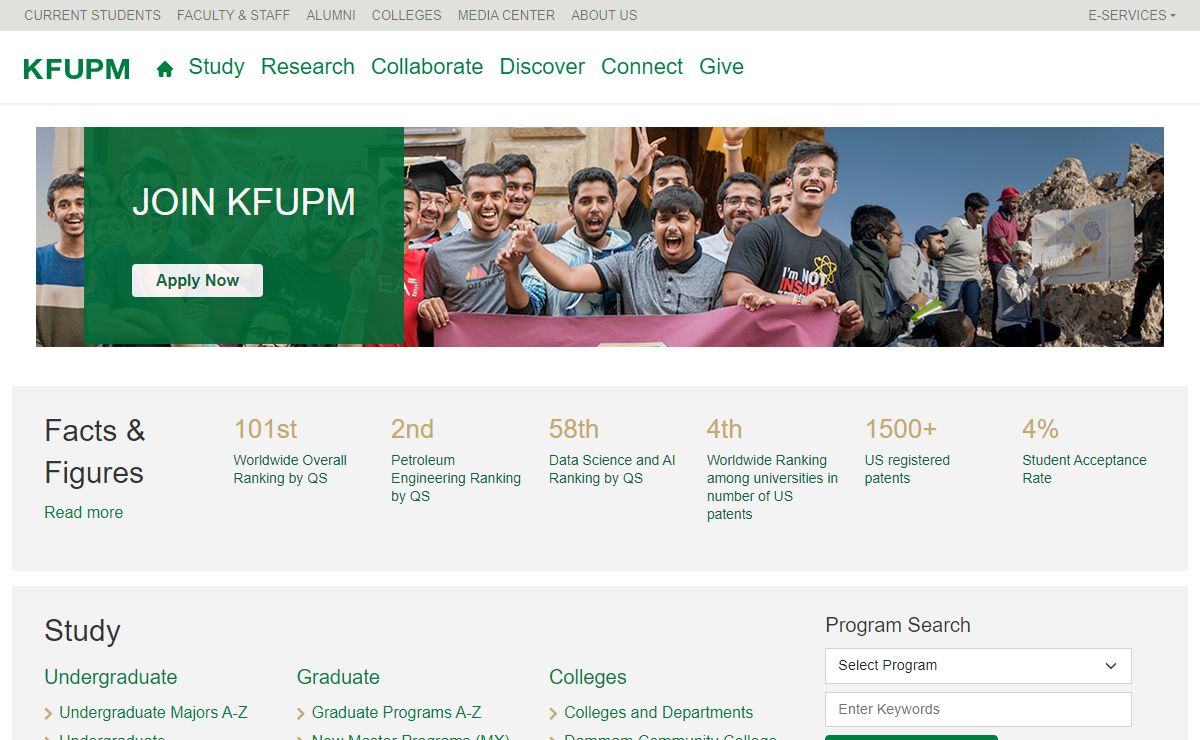Open the E-SERVICES dropdown menu
Viewport: 1200px width, 740px height.
point(1131,15)
